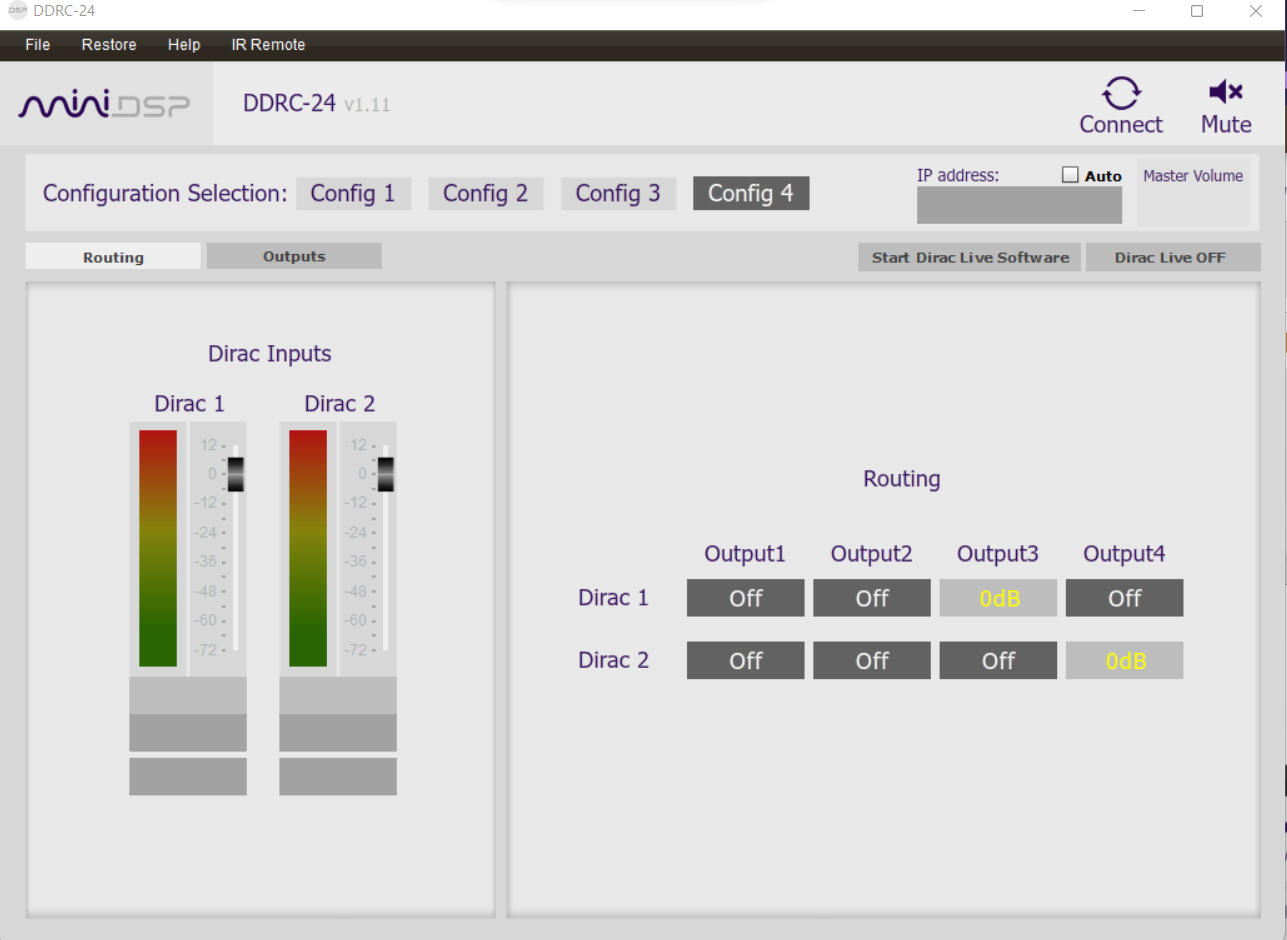The image size is (1287, 940).
Task: Toggle Dirac 2 to Output1 routing
Action: [x=745, y=661]
